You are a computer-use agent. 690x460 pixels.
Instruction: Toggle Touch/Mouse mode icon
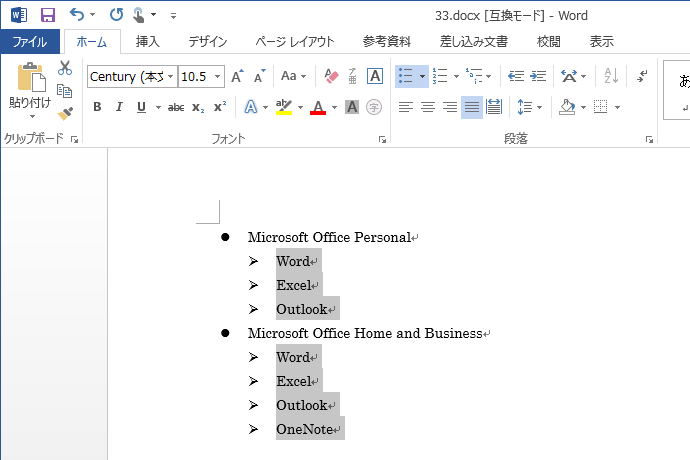(139, 15)
